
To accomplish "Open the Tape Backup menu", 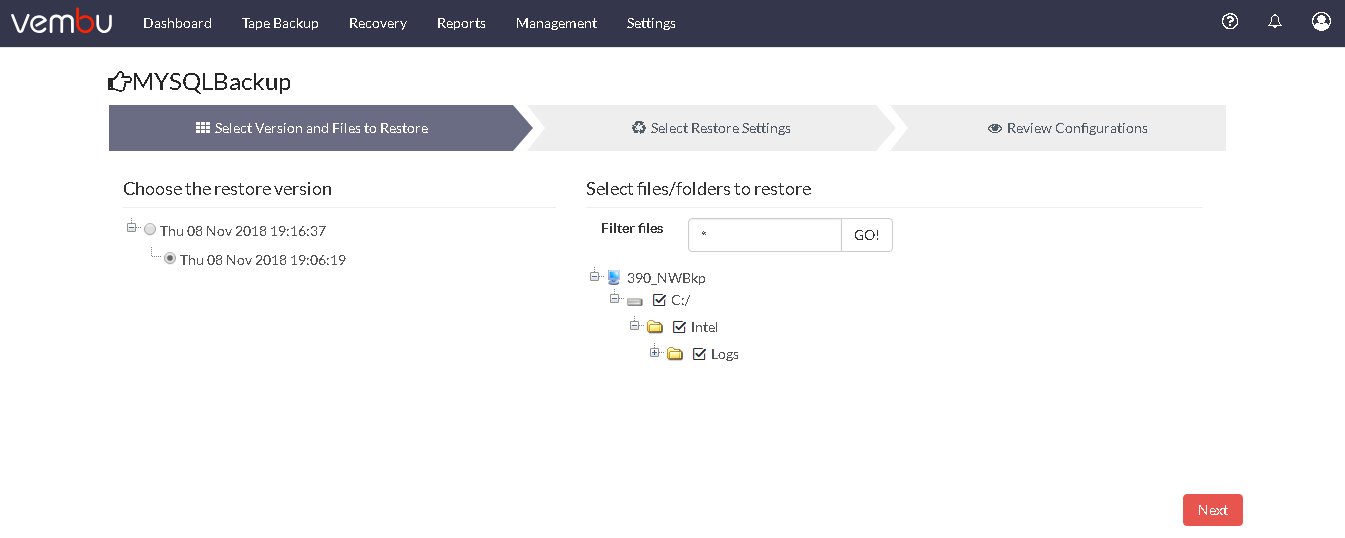I will coord(280,23).
